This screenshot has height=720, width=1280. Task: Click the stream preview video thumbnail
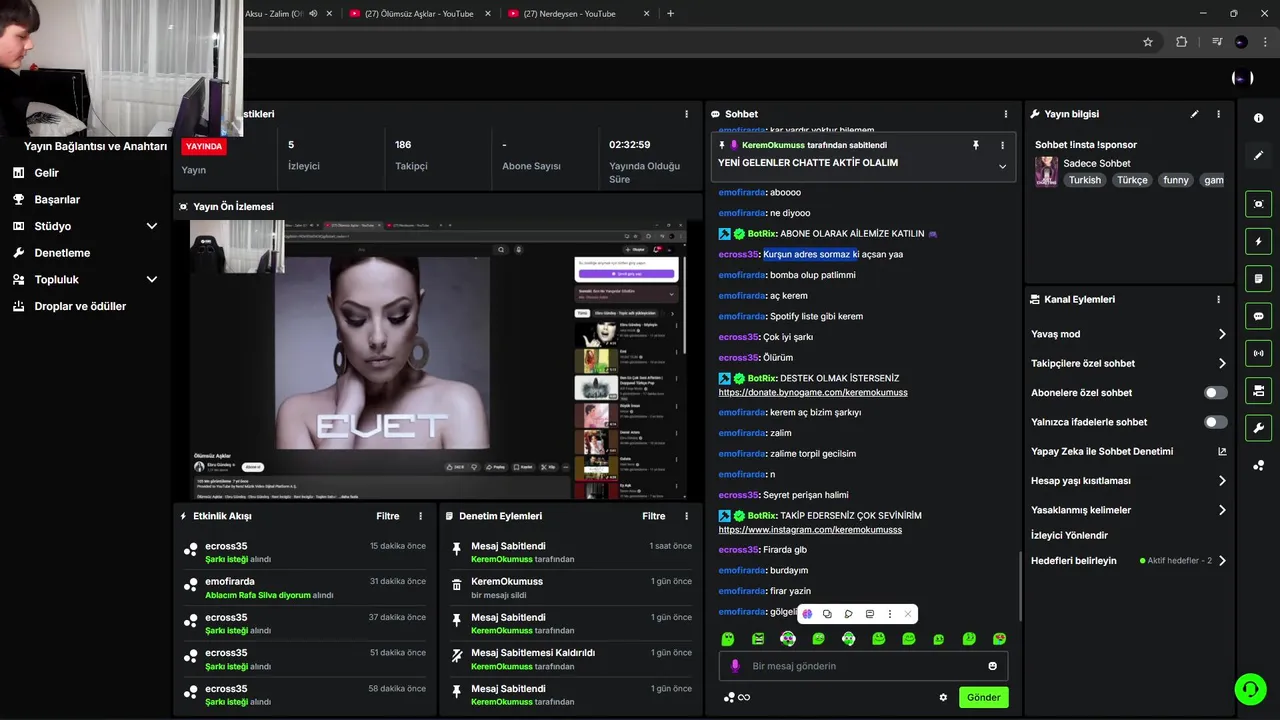(438, 360)
